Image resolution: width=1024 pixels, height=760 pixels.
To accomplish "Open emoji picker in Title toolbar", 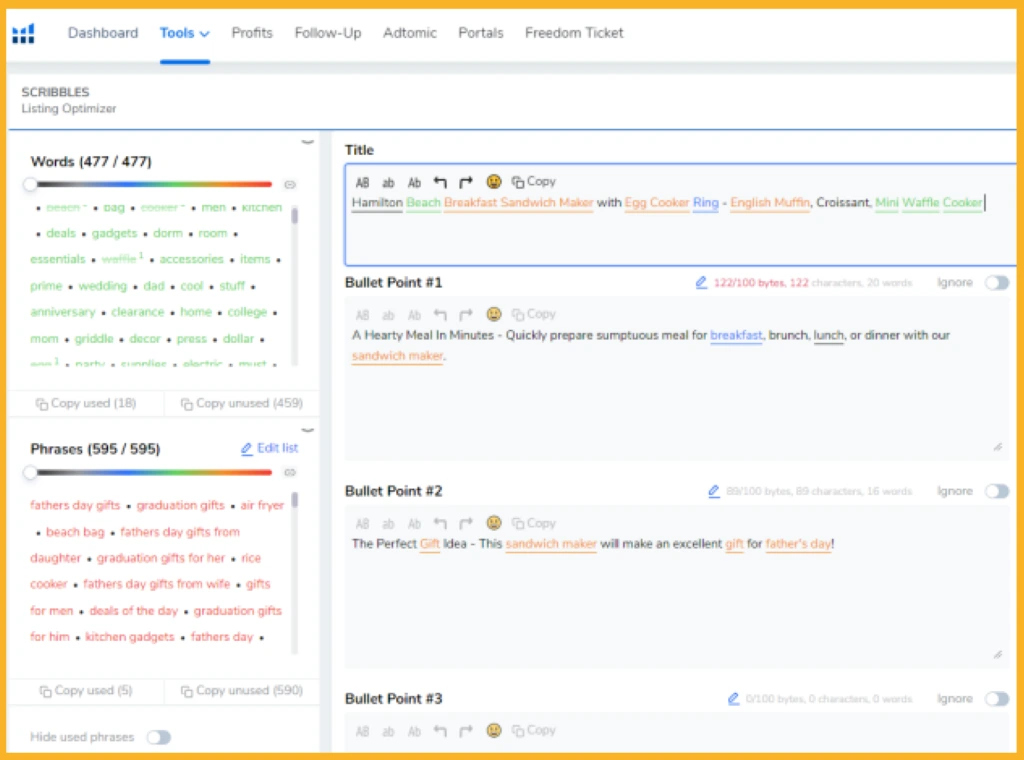I will [494, 182].
